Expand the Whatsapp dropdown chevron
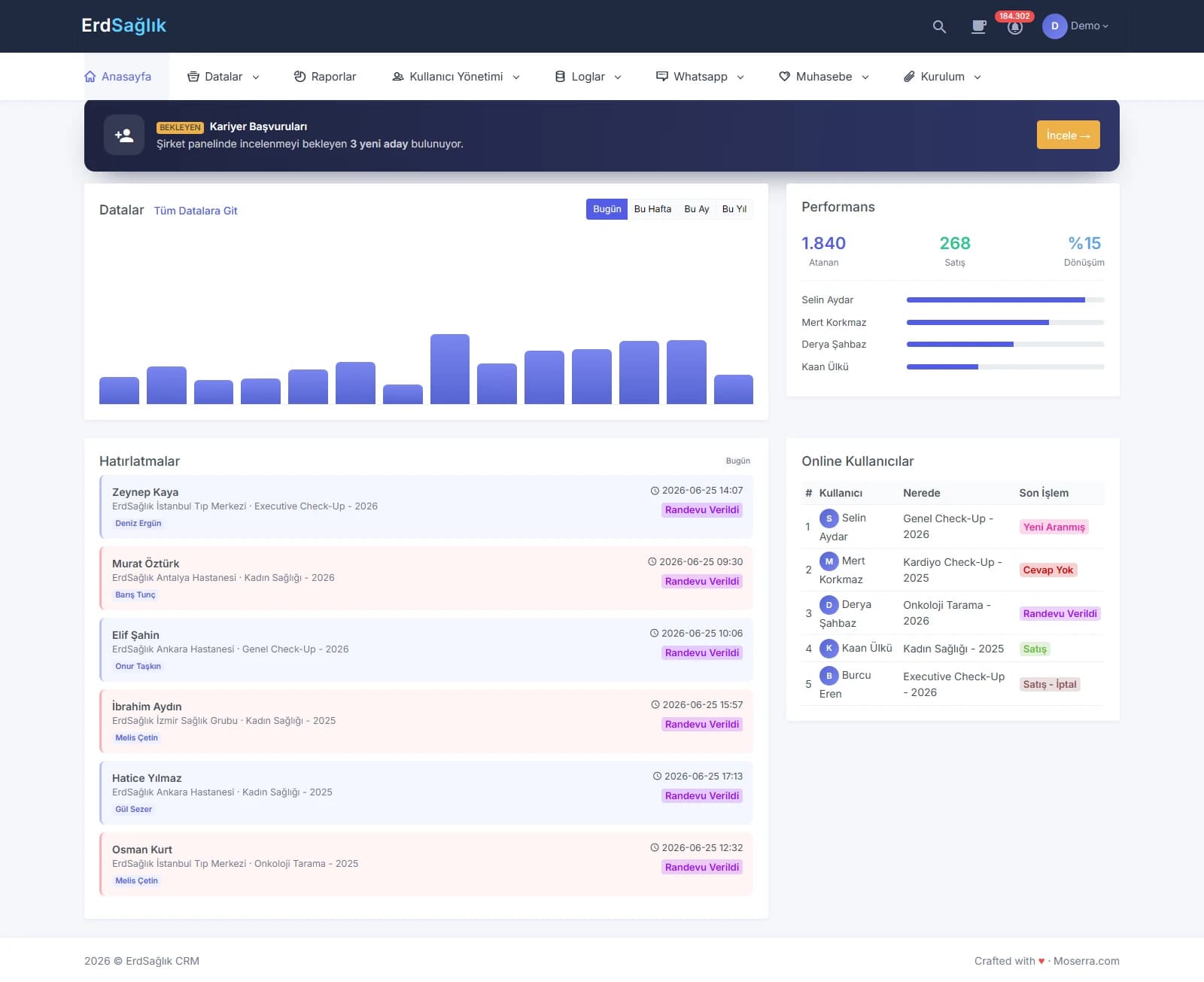The image size is (1204, 982). point(740,78)
